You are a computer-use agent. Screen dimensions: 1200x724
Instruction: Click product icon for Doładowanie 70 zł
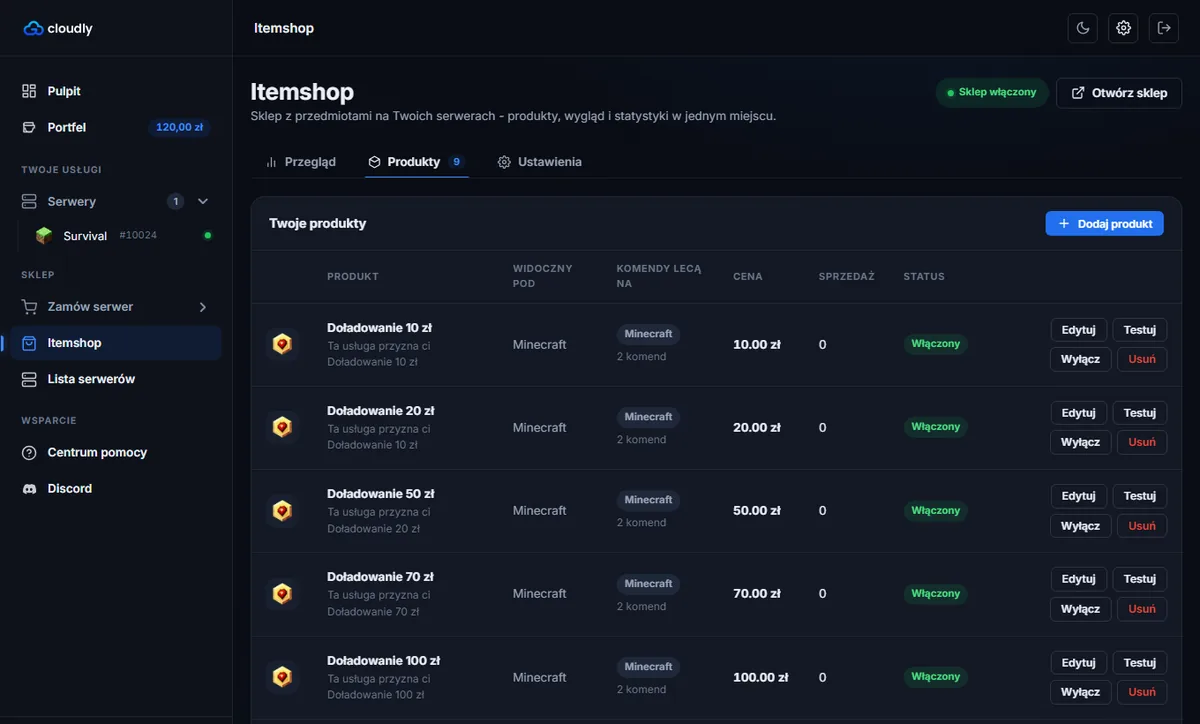tap(282, 594)
